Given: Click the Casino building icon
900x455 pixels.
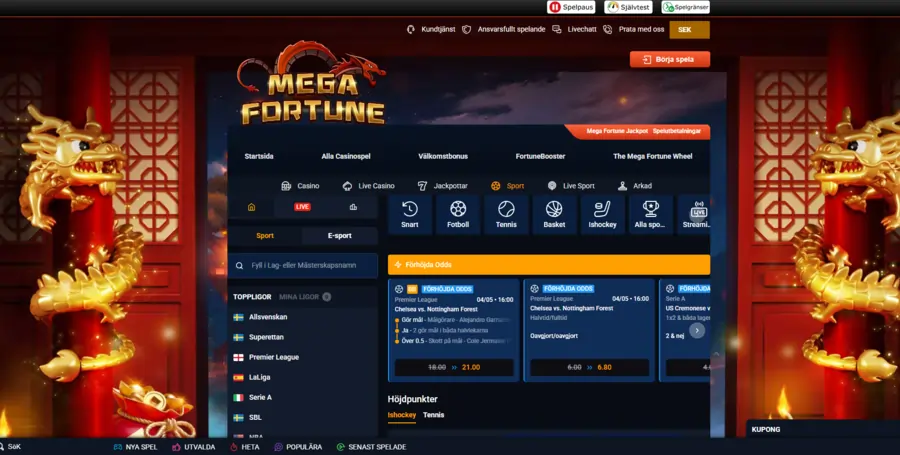Looking at the screenshot, I should click(286, 186).
